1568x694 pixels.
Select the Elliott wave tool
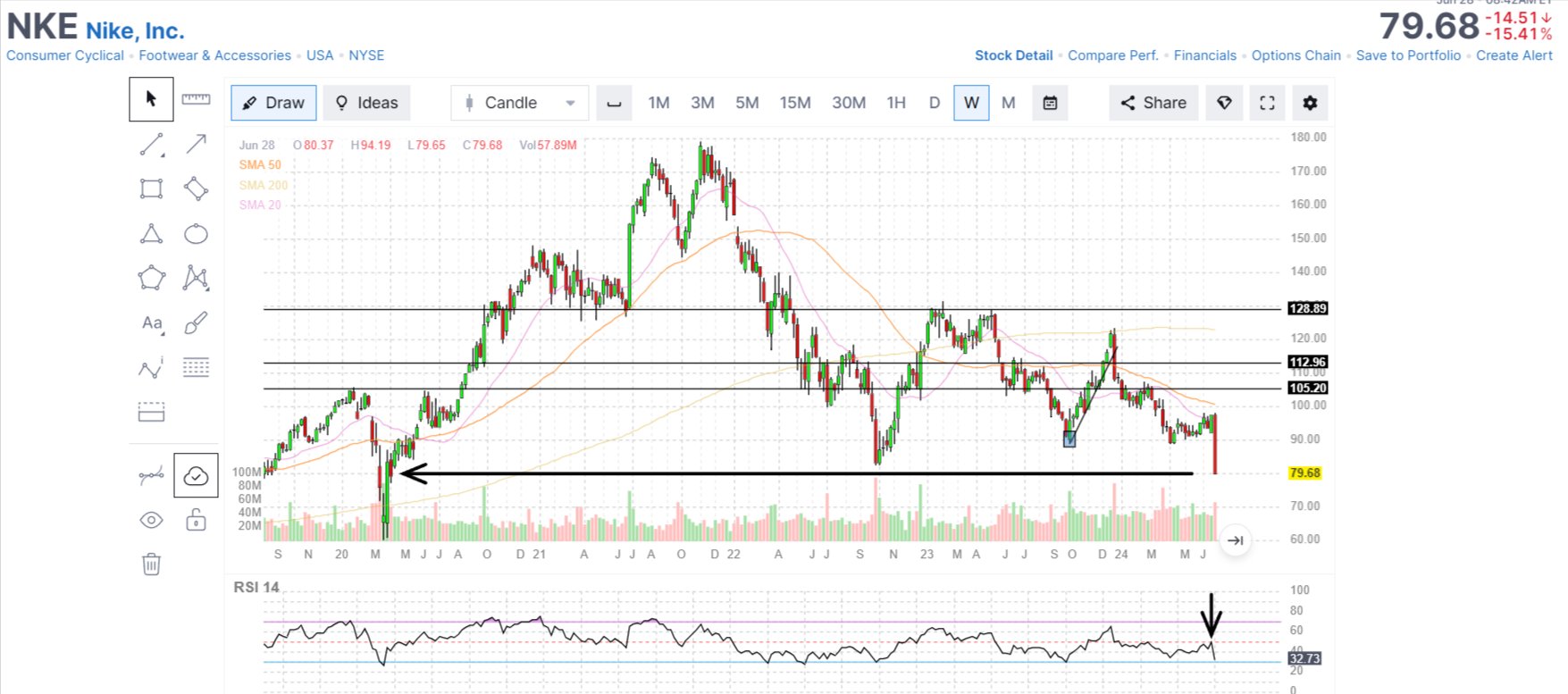tap(151, 367)
